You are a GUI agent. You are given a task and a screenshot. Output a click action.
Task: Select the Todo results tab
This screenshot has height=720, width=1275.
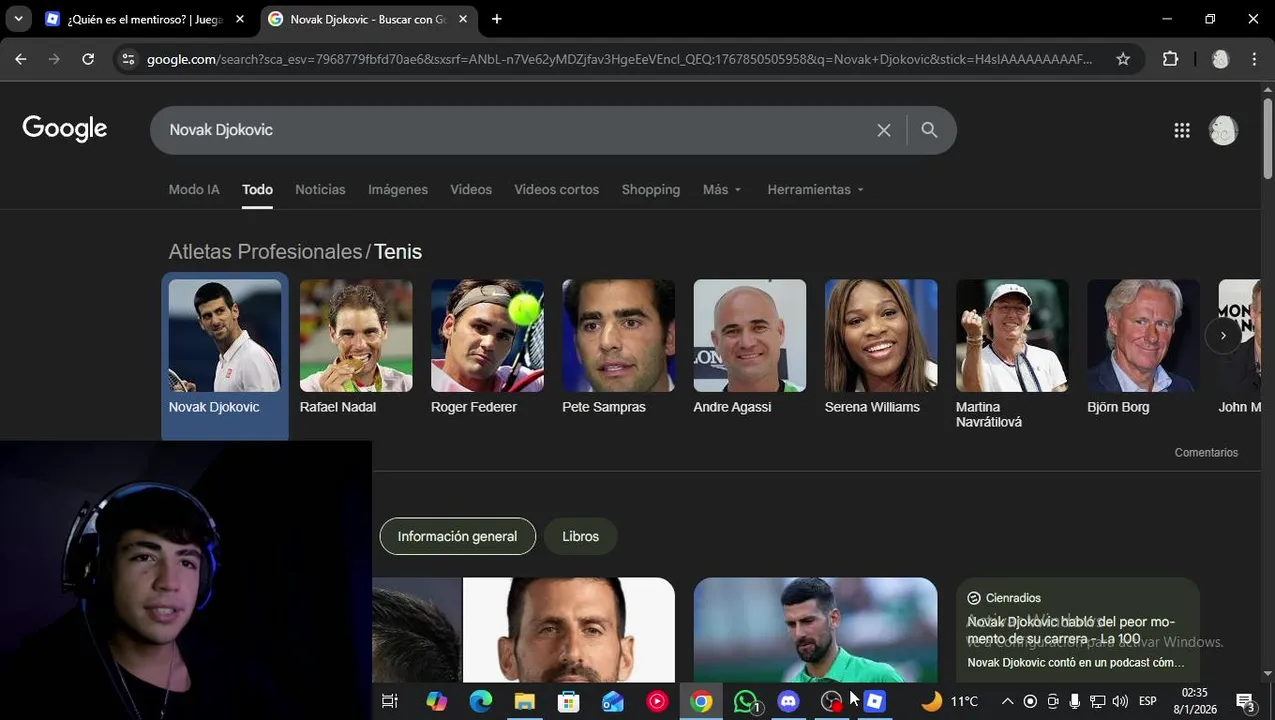[x=257, y=189]
